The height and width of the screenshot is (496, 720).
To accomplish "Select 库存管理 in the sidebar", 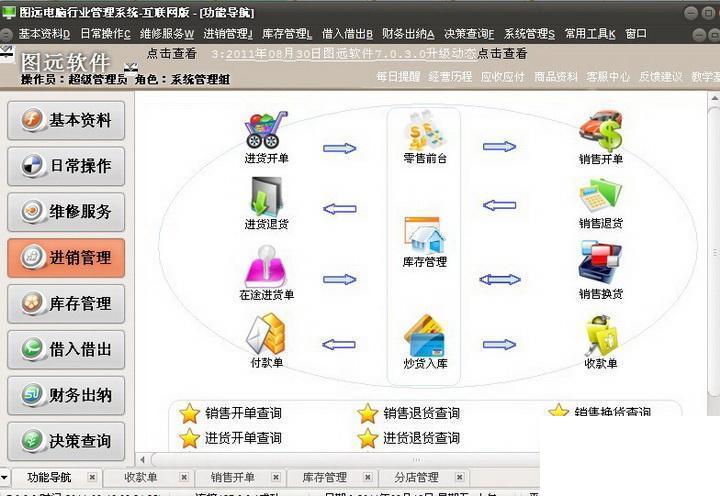I will coord(66,304).
